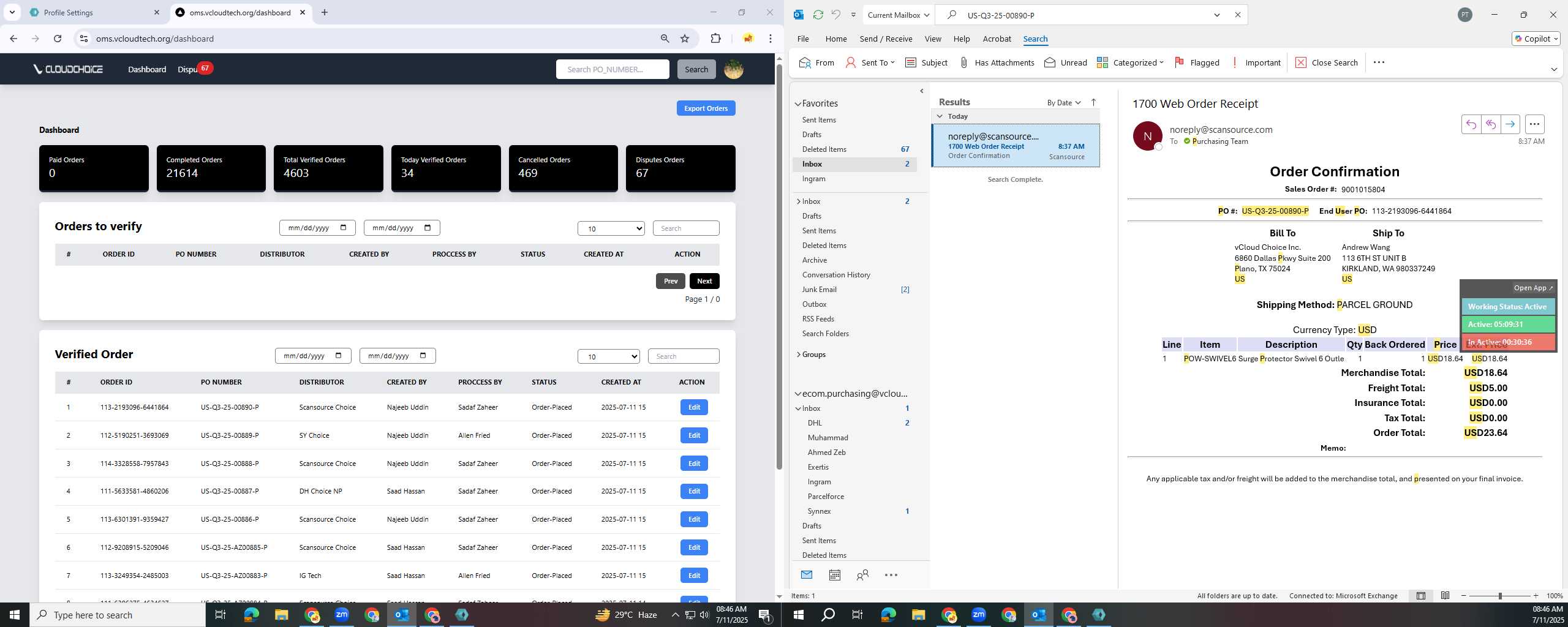Viewport: 1568px width, 627px height.
Task: Open Zoom from the left taskbar
Action: [342, 615]
